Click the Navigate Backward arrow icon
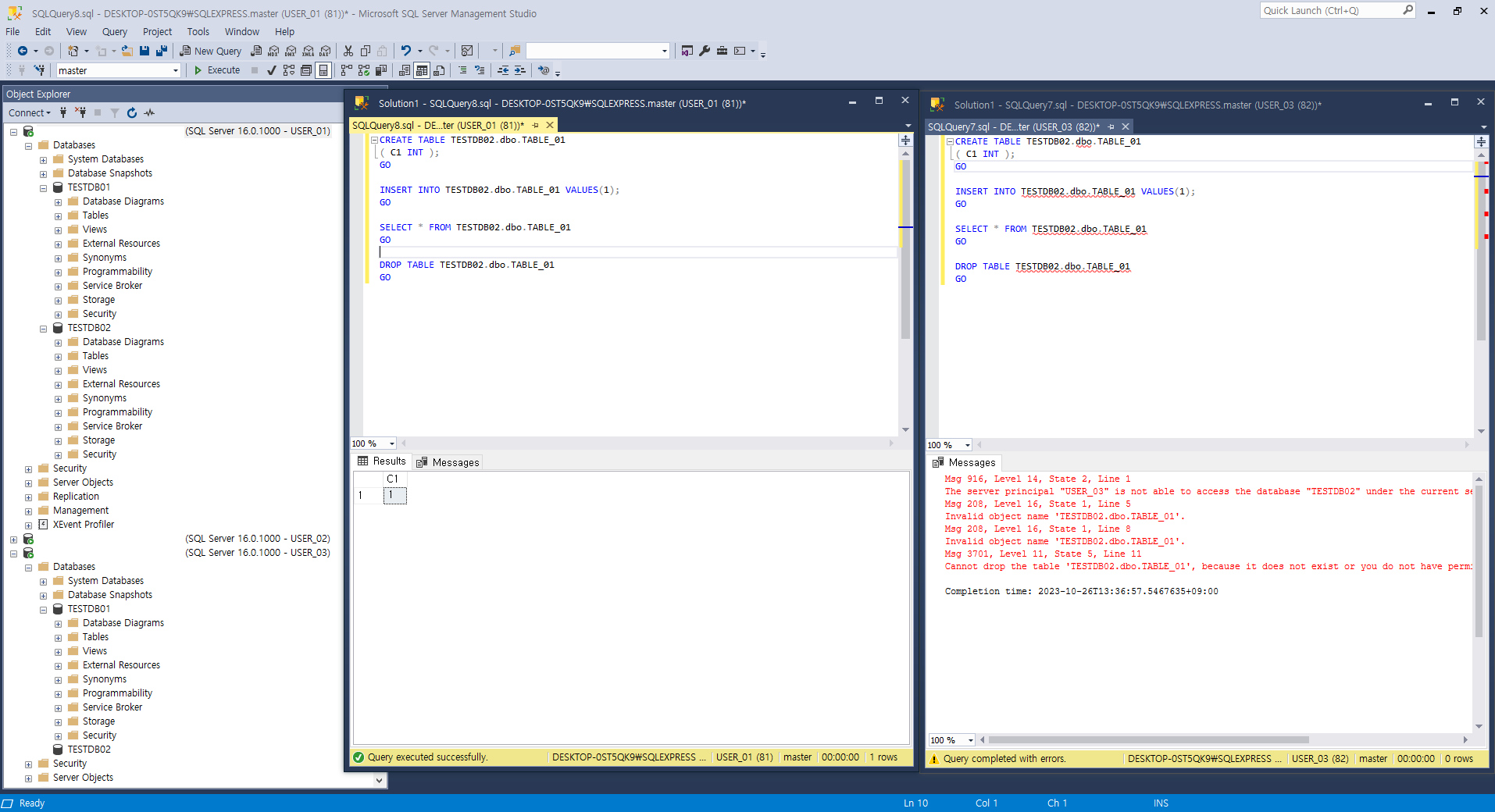This screenshot has height=812, width=1495. click(x=23, y=51)
